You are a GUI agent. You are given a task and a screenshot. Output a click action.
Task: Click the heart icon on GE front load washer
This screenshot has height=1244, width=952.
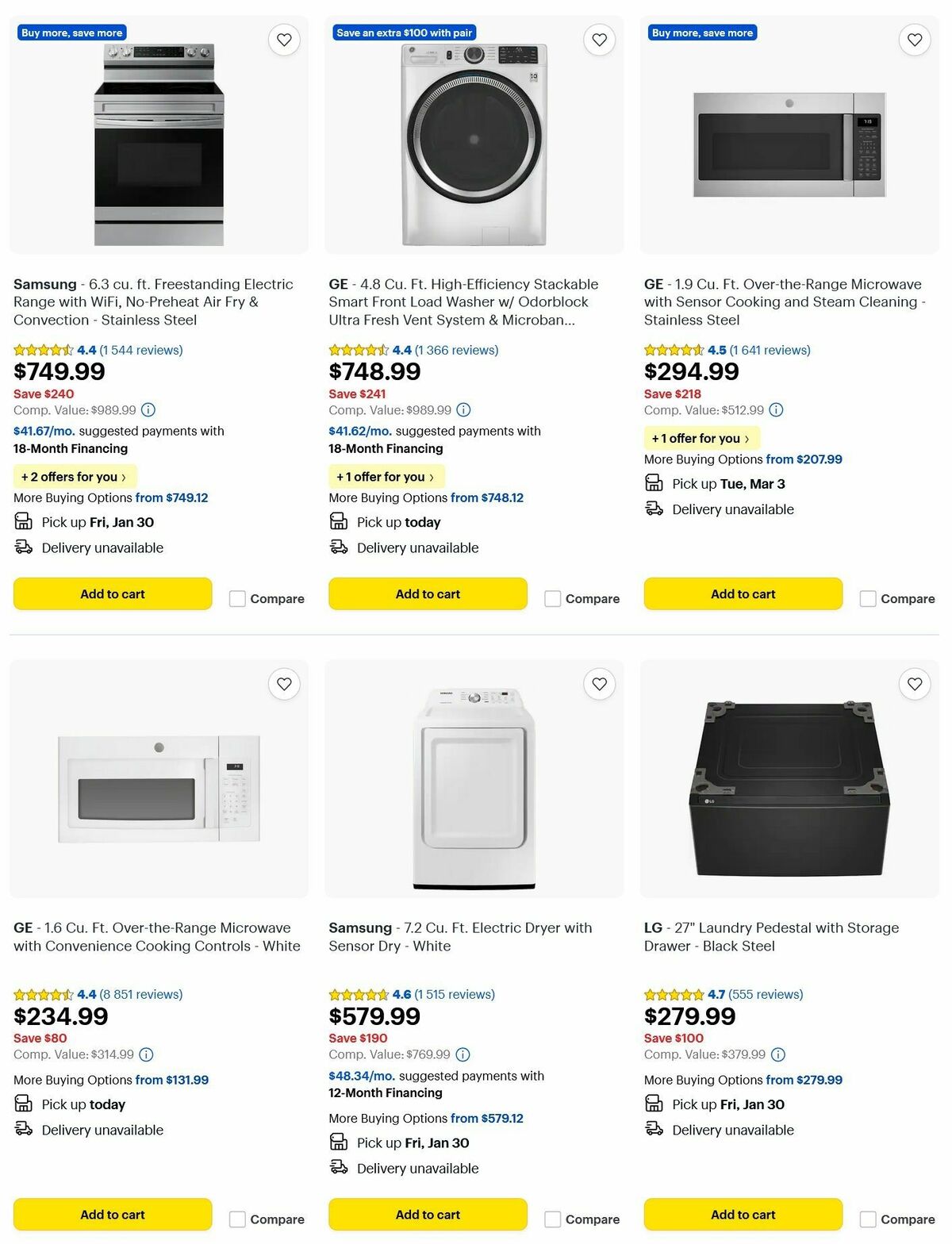click(599, 38)
